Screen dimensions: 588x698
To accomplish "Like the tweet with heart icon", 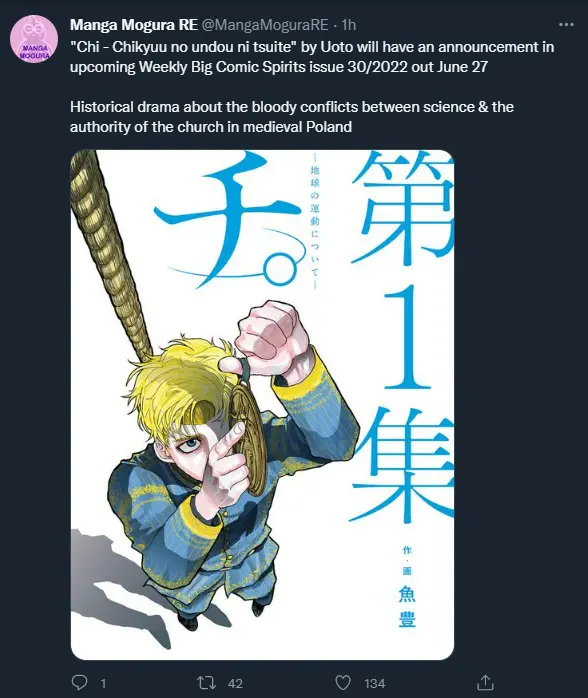I will coord(343,683).
